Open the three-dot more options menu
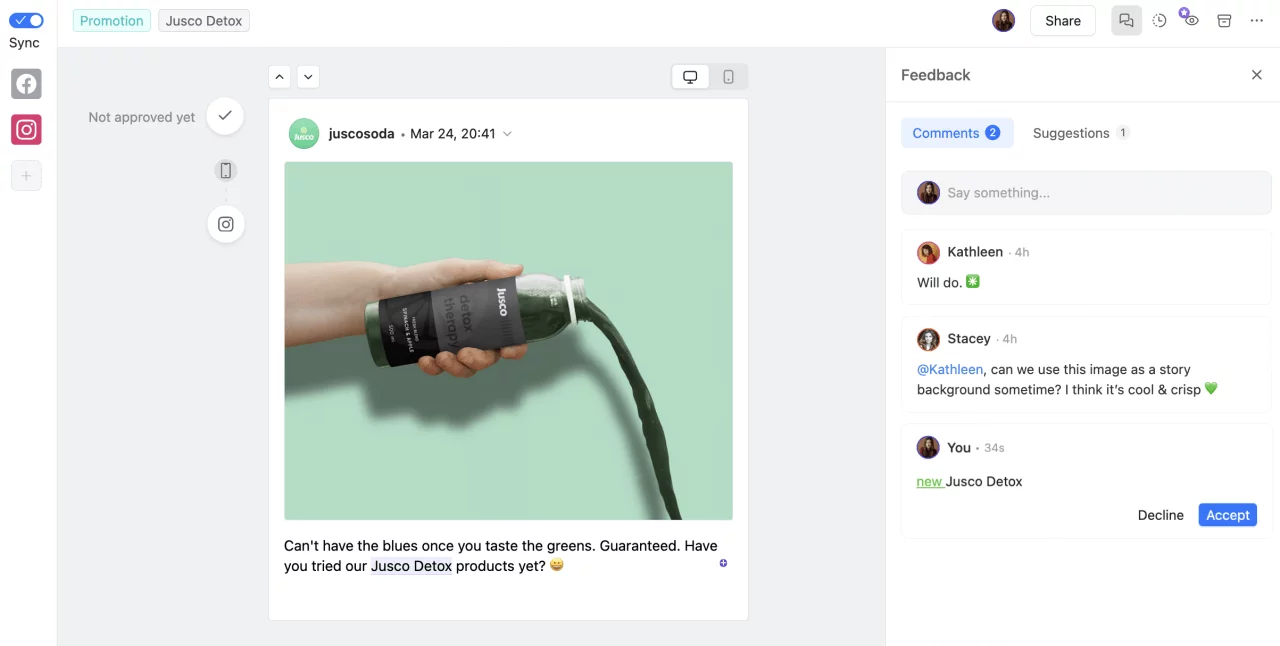1280x646 pixels. coord(1257,20)
